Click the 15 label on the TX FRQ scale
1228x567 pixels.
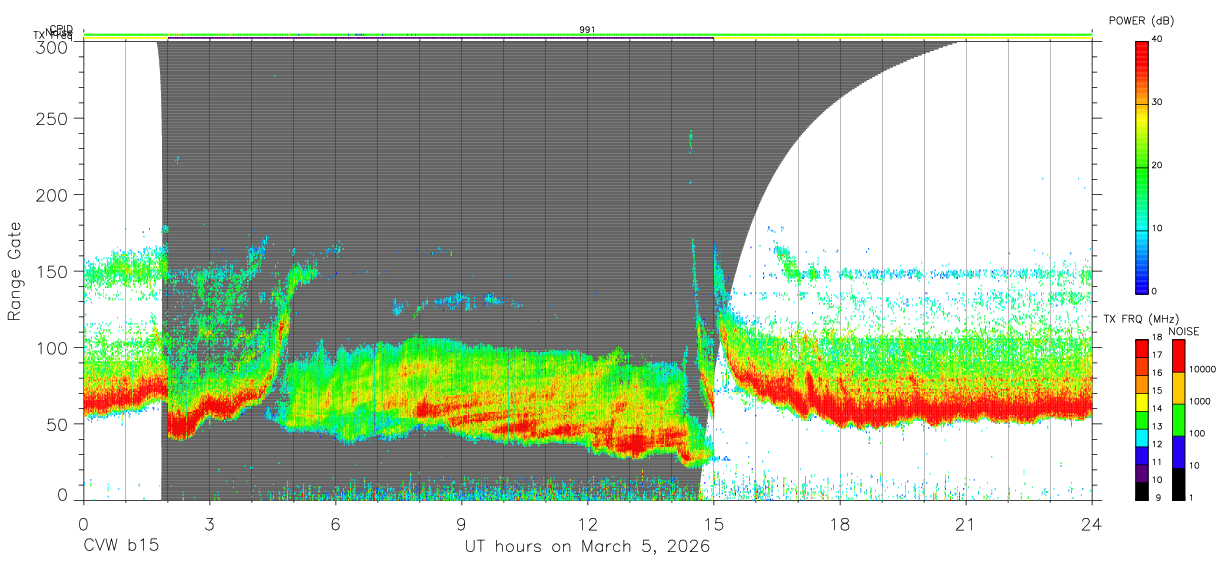tap(1158, 391)
